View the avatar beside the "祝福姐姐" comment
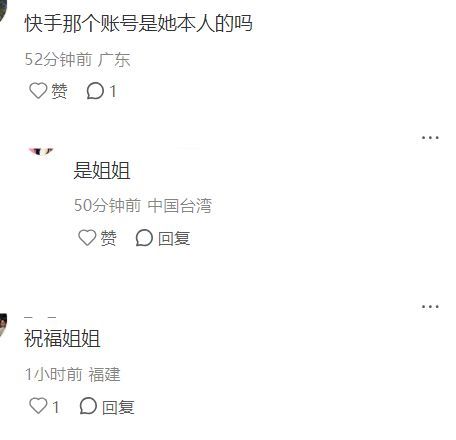The height and width of the screenshot is (440, 456). pos(3,326)
